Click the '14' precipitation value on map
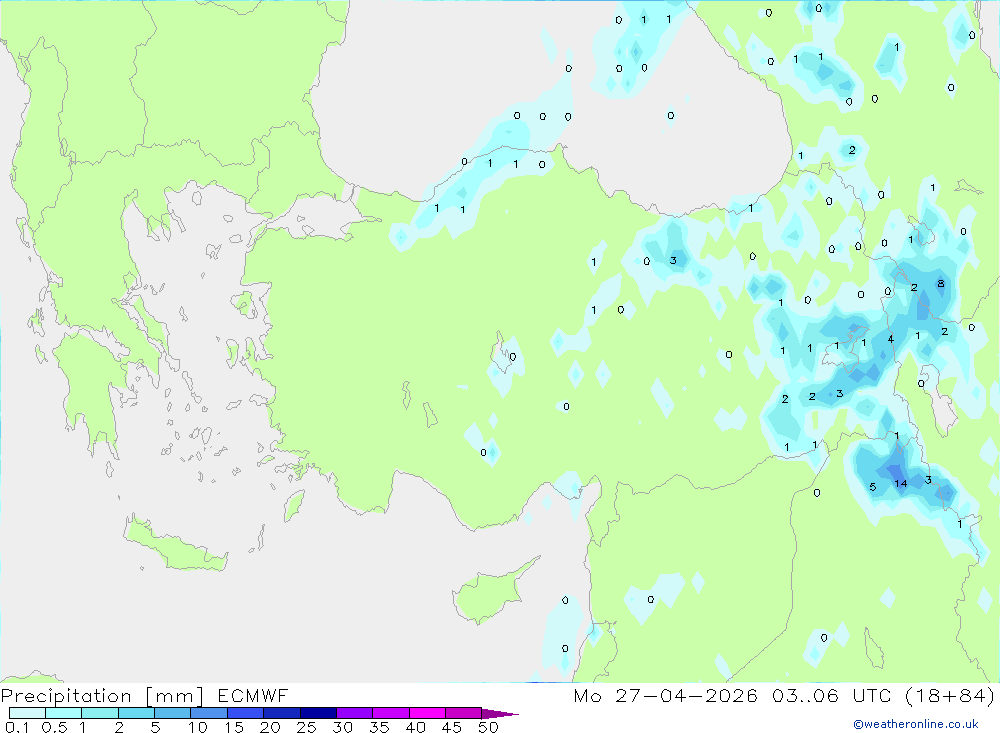The image size is (1000, 733). click(x=901, y=484)
